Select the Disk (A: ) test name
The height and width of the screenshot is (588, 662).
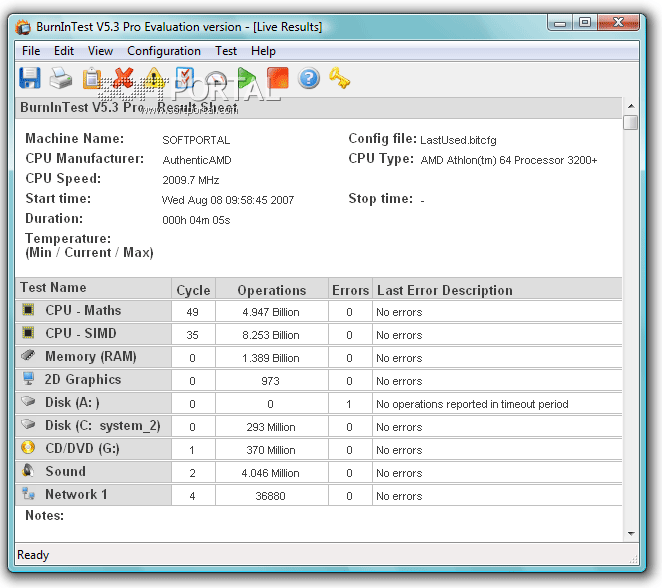pyautogui.click(x=72, y=402)
